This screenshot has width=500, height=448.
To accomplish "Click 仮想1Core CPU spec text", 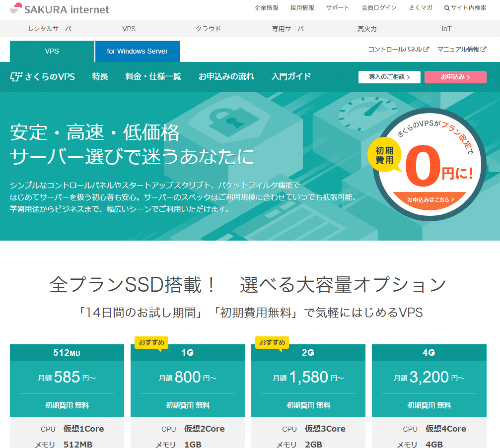I will coord(84,429).
